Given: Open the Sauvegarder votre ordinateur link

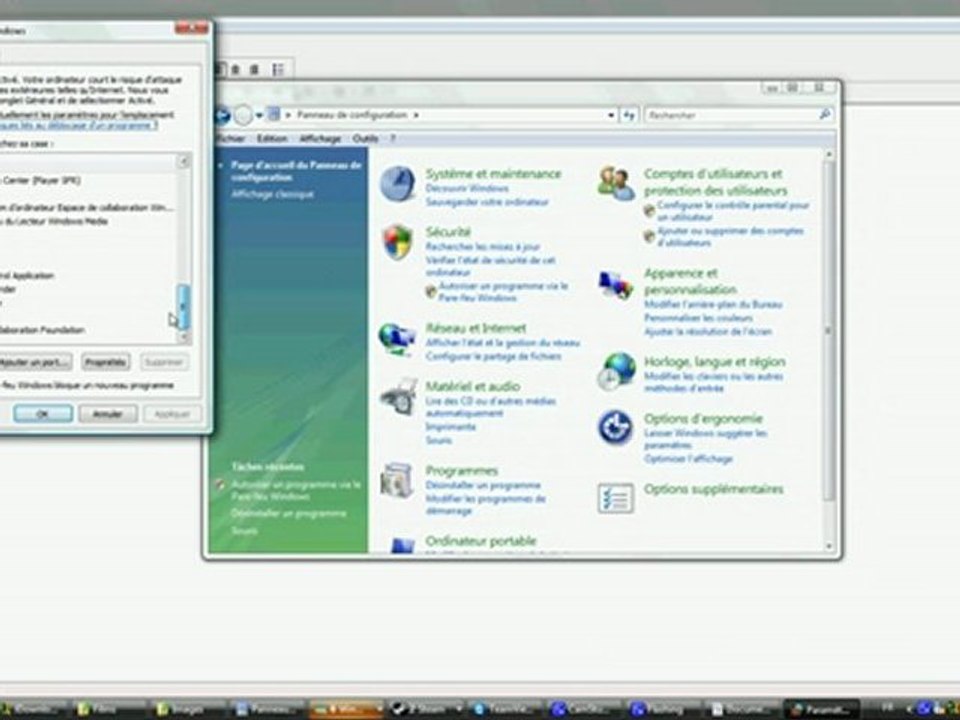Looking at the screenshot, I should 487,201.
